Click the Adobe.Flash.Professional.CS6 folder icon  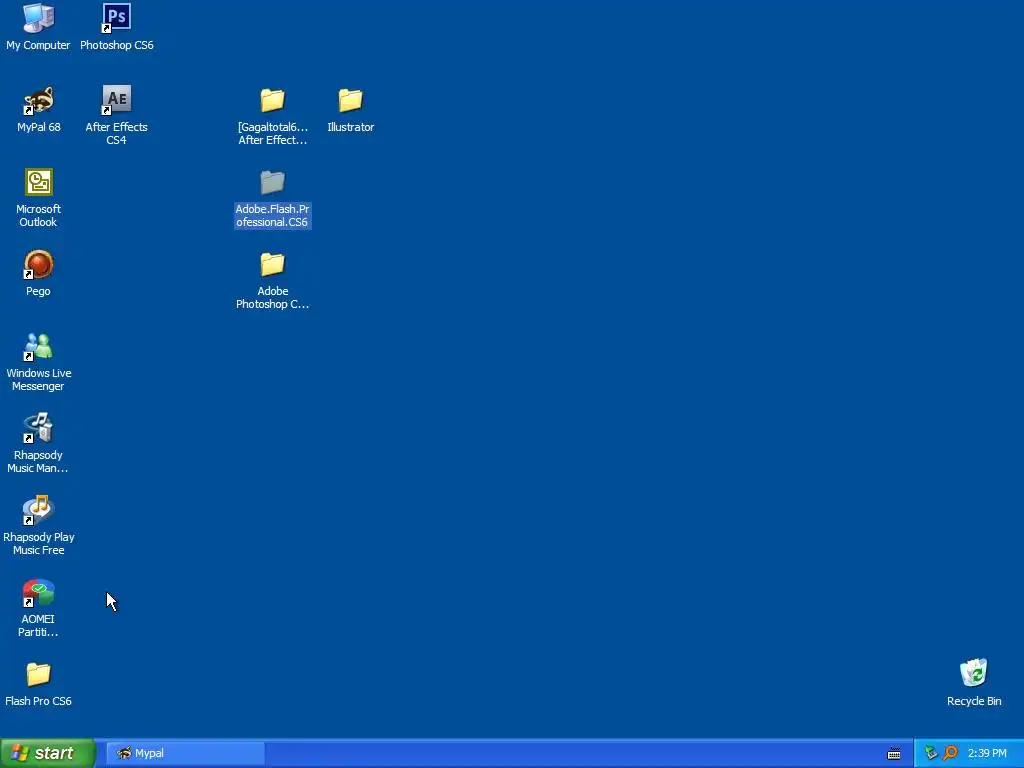click(x=272, y=182)
